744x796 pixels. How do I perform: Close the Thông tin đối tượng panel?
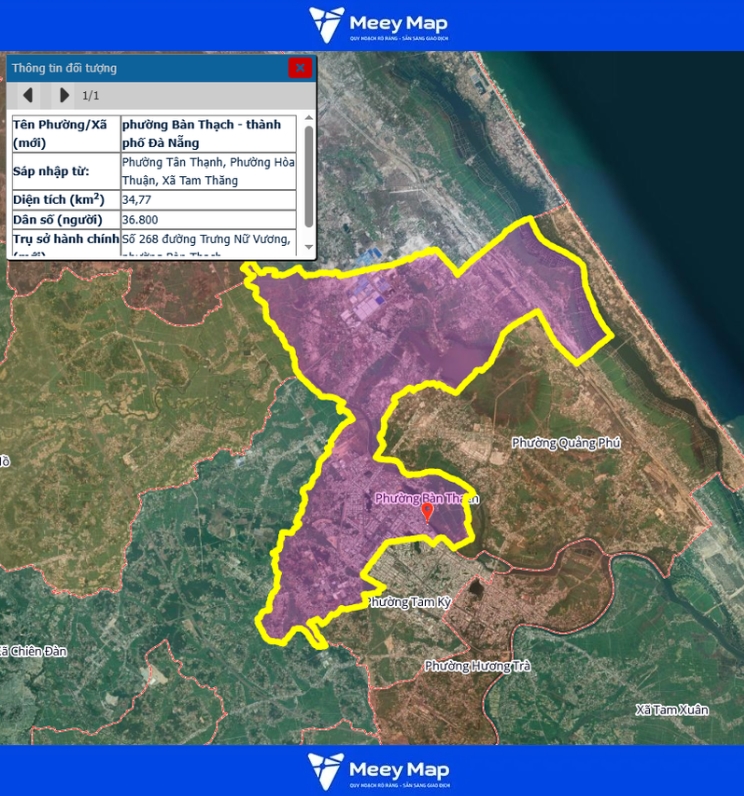299,68
